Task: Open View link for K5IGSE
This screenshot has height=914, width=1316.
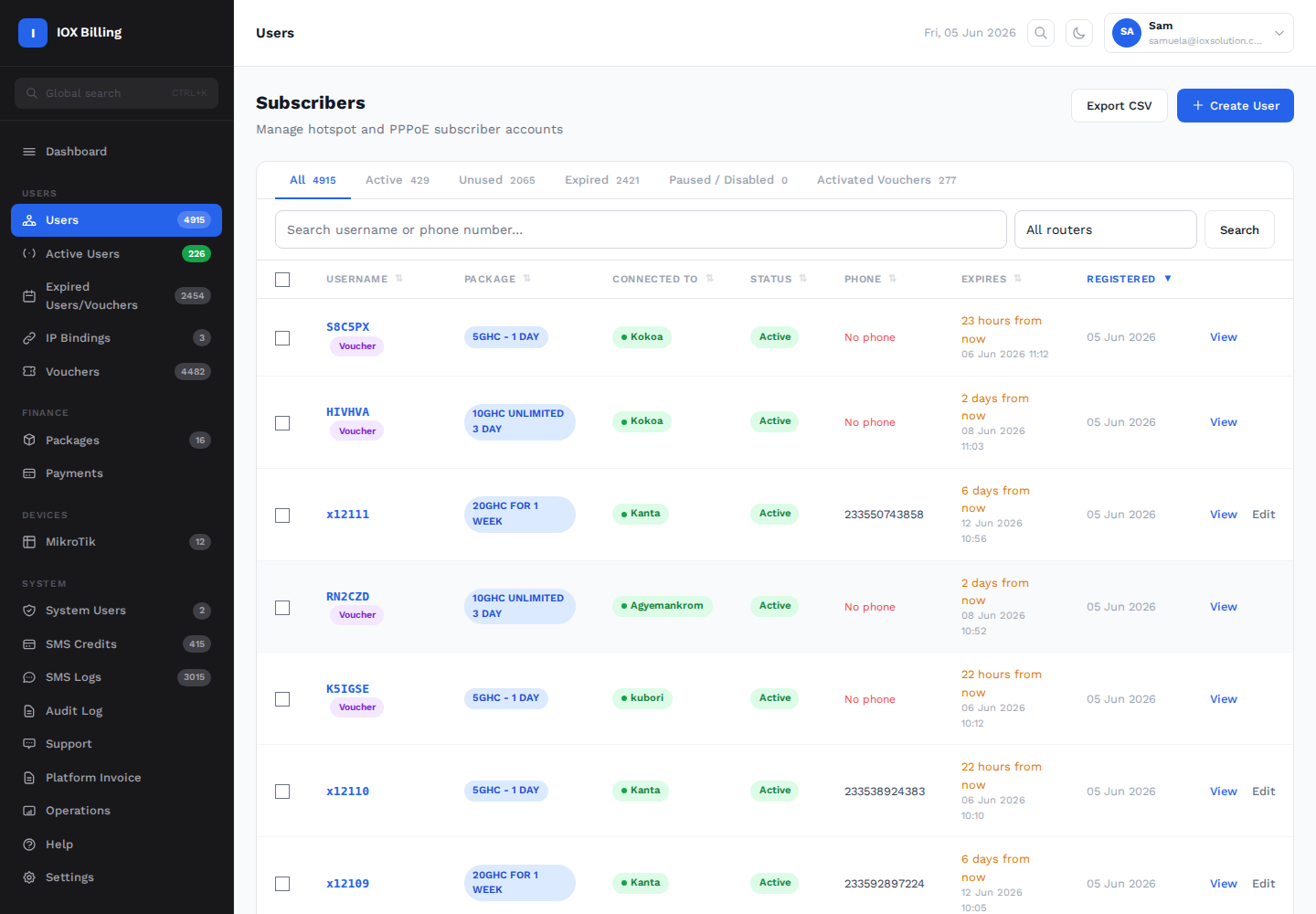Action: 1224,699
